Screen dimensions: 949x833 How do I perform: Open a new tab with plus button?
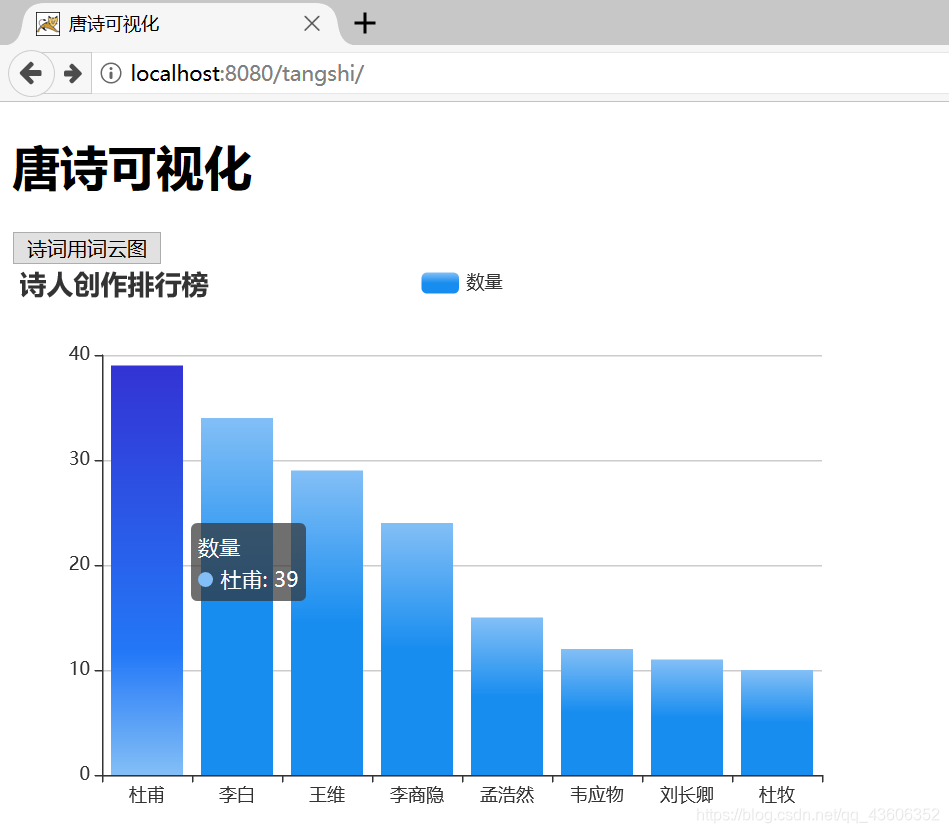[x=364, y=24]
